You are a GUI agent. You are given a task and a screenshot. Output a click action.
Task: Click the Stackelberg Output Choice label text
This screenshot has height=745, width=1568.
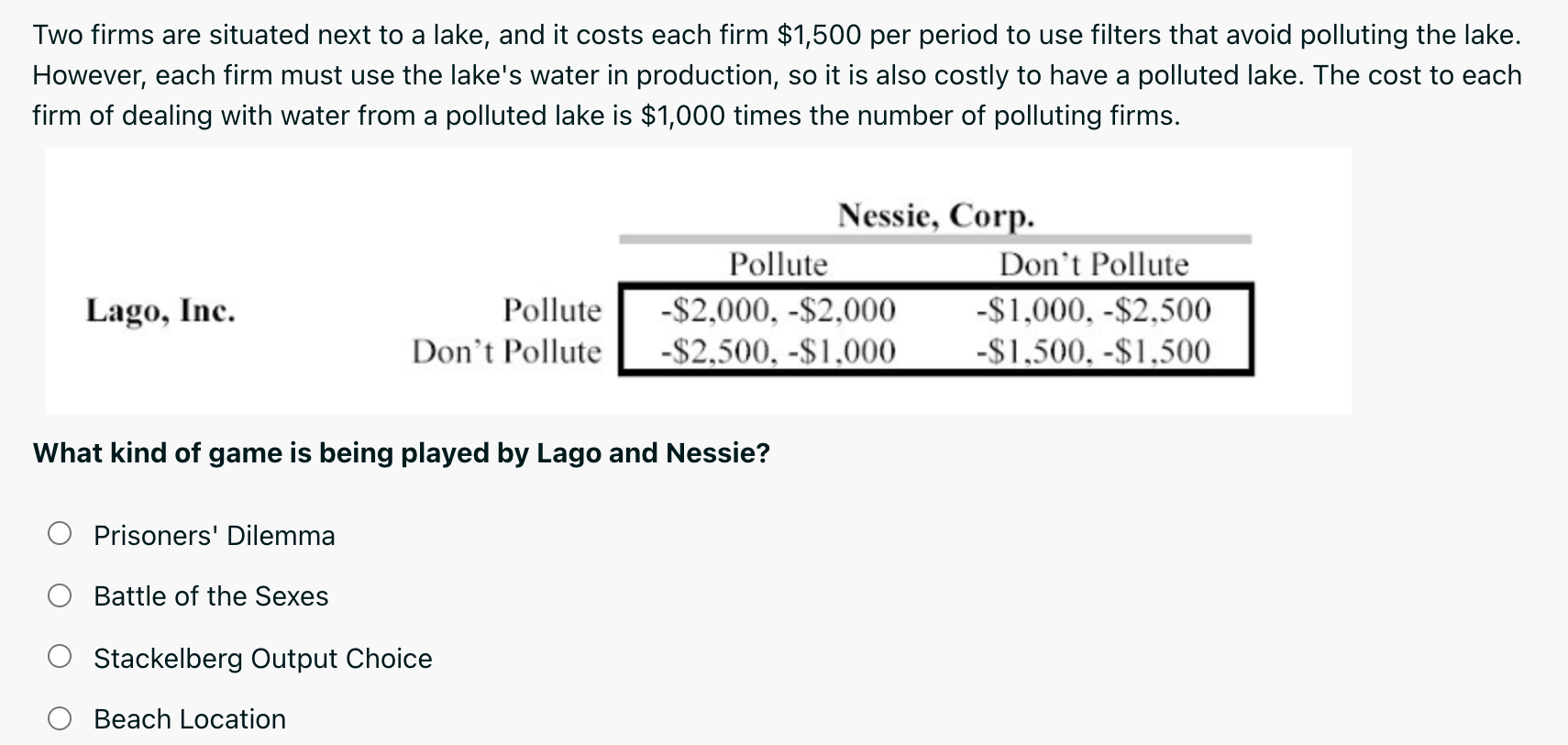click(x=262, y=659)
